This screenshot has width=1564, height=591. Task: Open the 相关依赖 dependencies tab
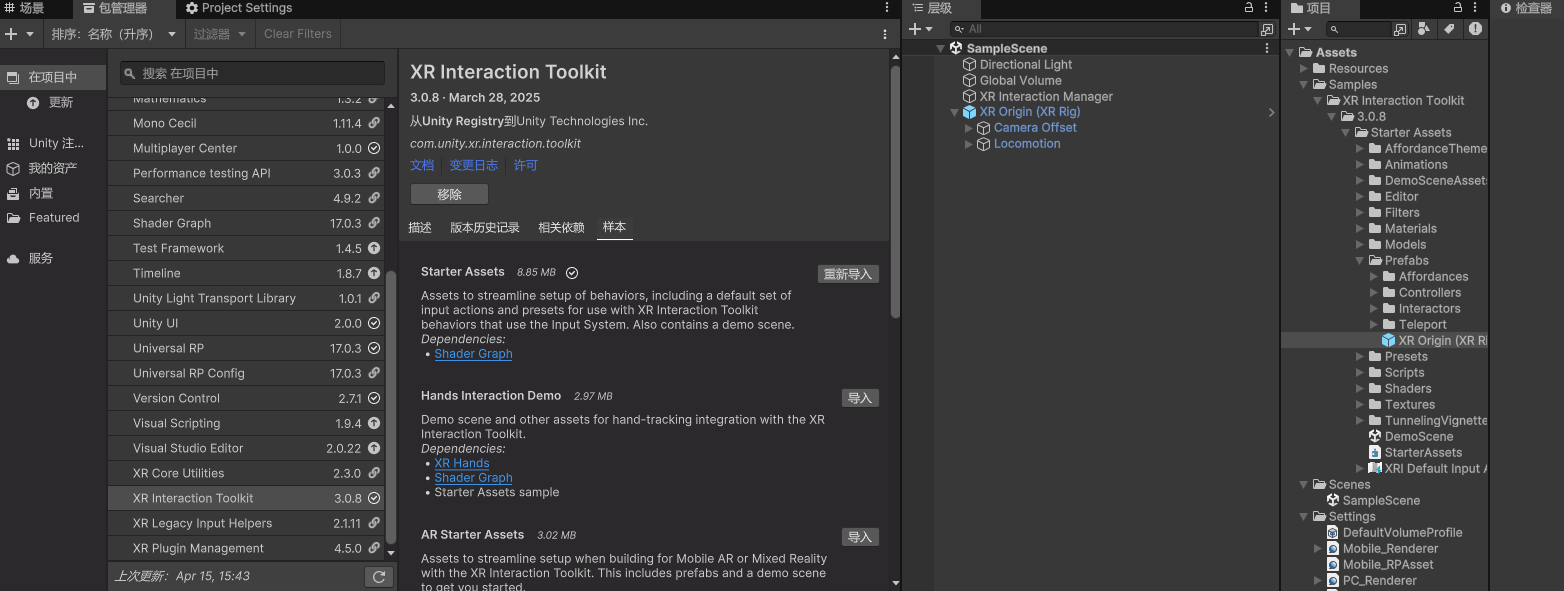[561, 228]
